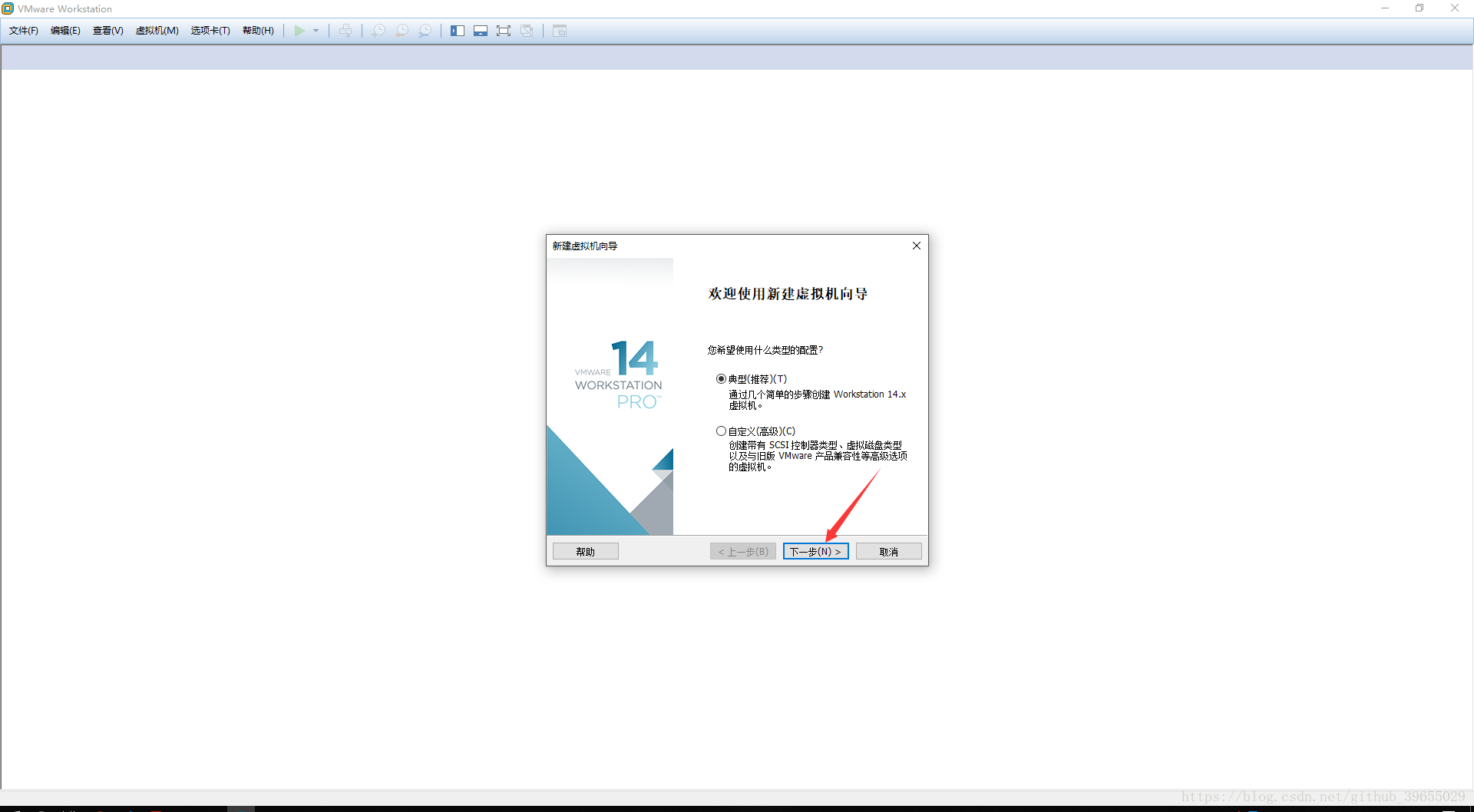Open the power options dropdown arrow

pos(316,31)
